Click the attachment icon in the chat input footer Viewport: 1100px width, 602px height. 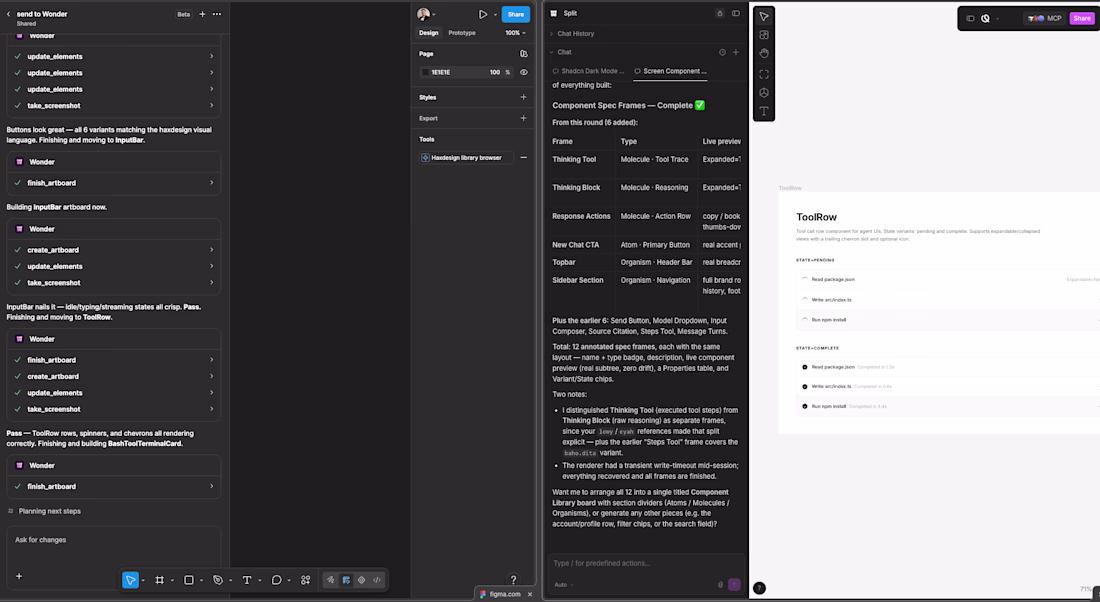(720, 584)
